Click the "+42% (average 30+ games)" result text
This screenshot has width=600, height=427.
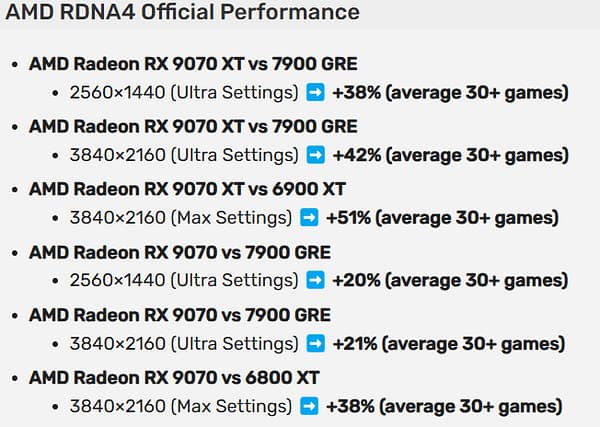tap(450, 155)
